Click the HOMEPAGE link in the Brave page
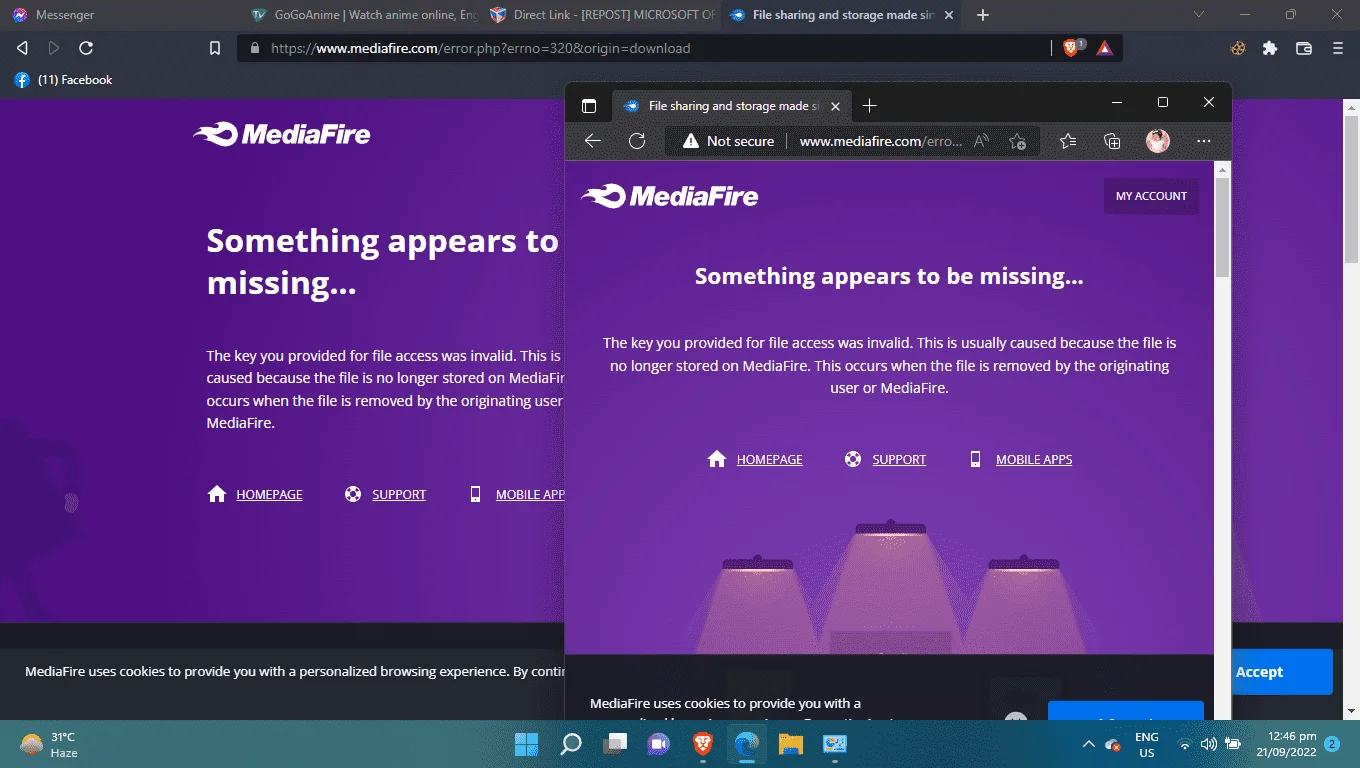Screen dimensions: 1360x768 coord(269,495)
